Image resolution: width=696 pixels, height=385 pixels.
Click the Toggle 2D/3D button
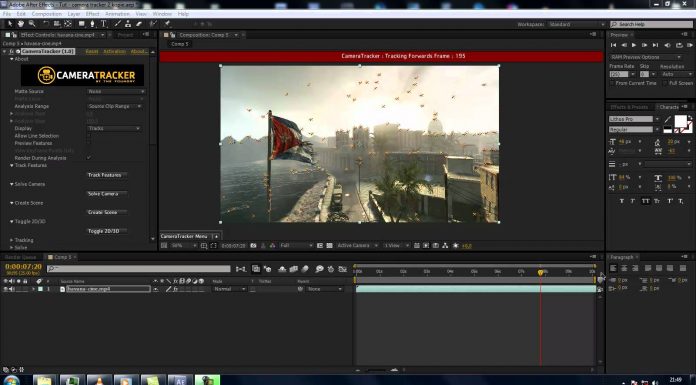pos(106,231)
